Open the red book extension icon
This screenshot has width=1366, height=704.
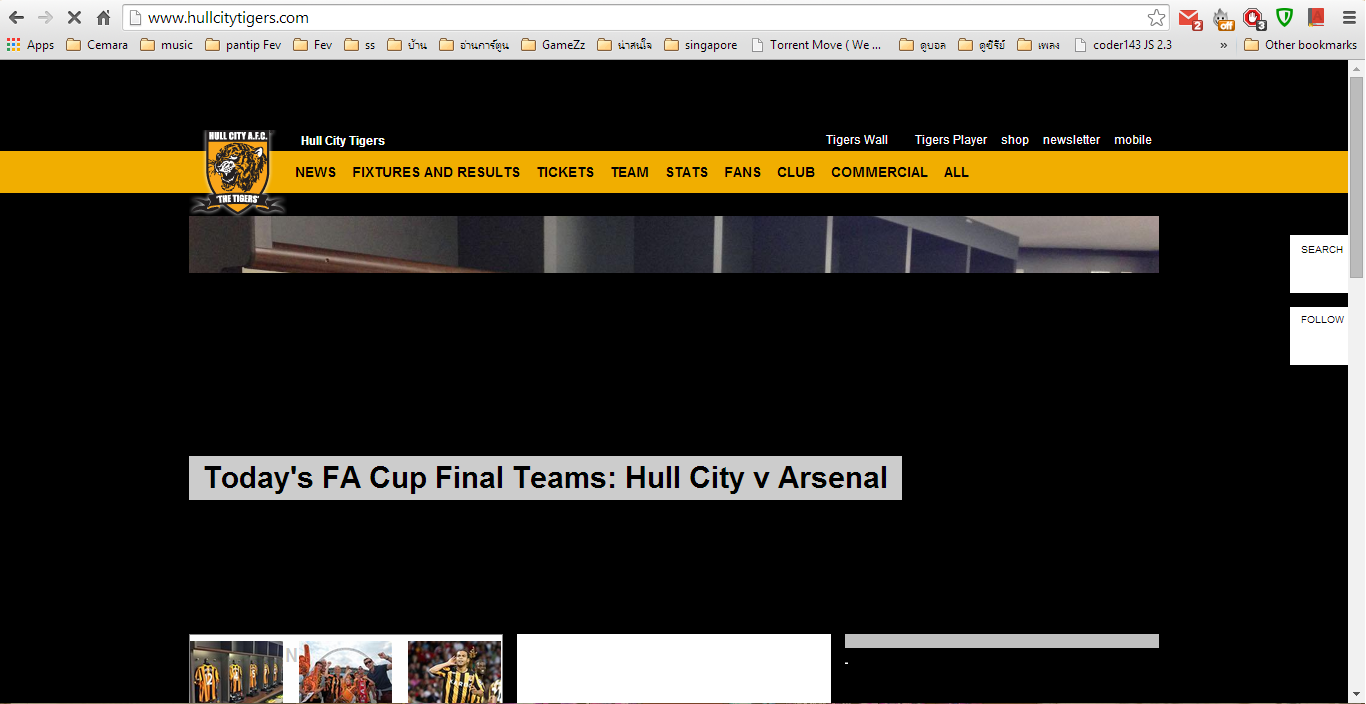click(1316, 17)
